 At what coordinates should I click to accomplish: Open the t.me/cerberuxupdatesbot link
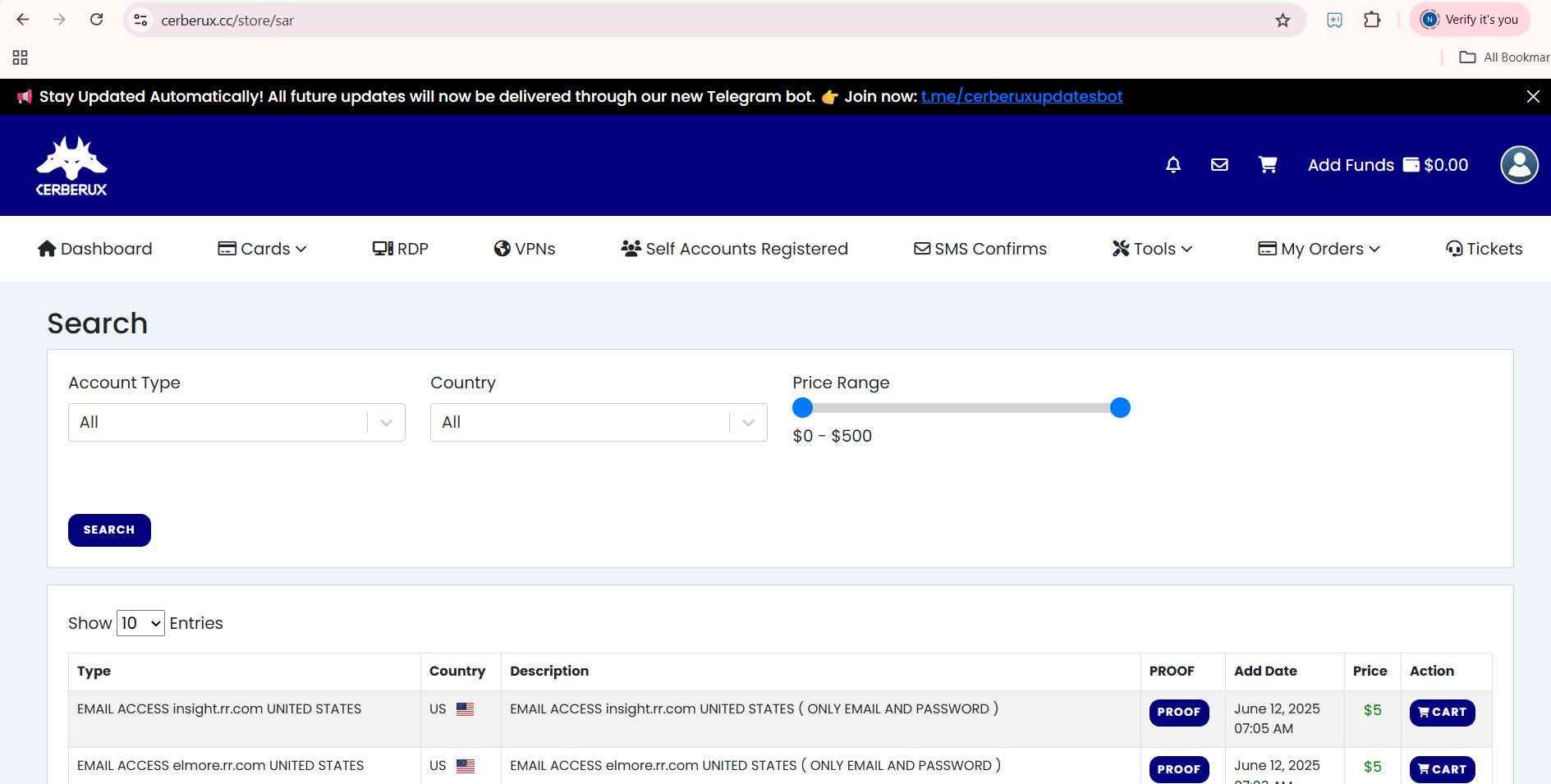click(x=1021, y=97)
